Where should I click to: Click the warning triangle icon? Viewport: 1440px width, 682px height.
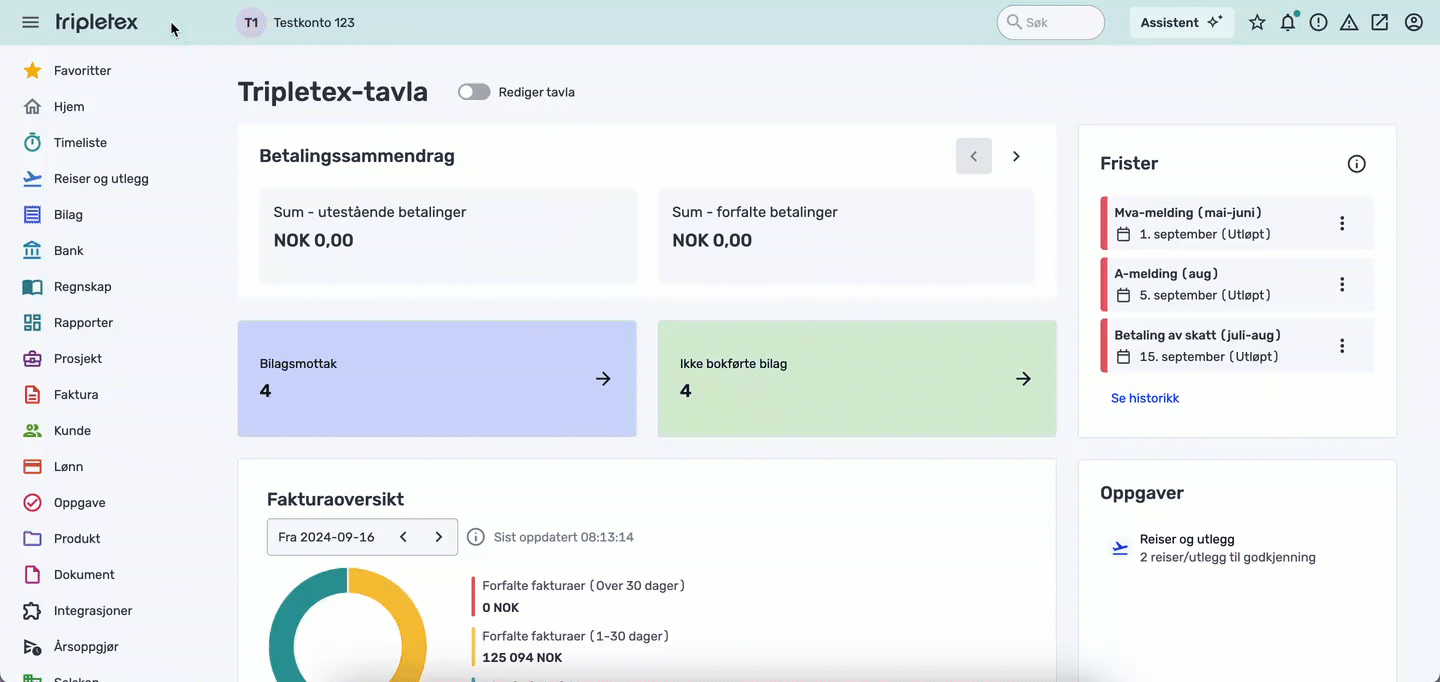[1349, 22]
